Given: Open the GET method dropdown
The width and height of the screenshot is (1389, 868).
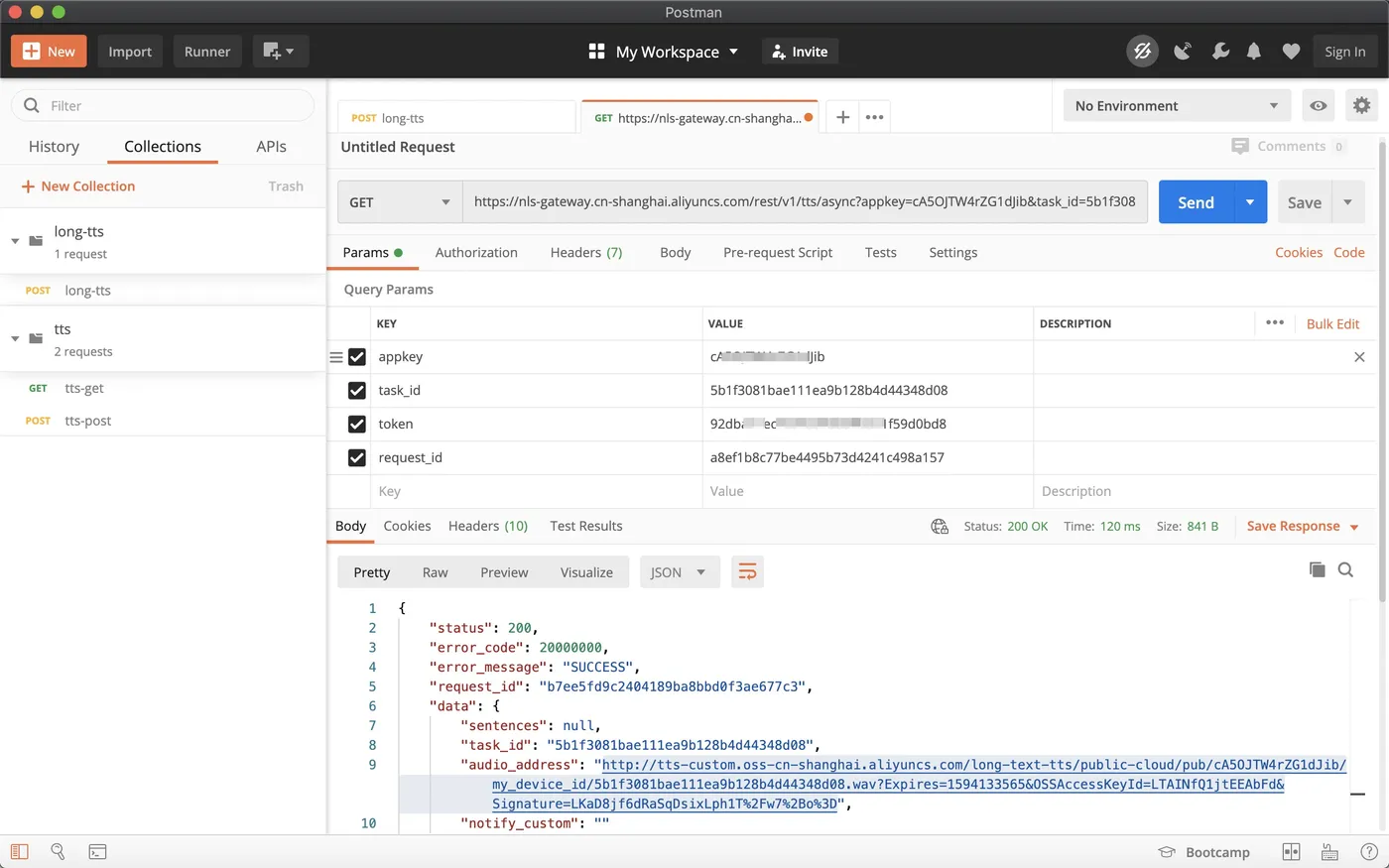Looking at the screenshot, I should (400, 201).
